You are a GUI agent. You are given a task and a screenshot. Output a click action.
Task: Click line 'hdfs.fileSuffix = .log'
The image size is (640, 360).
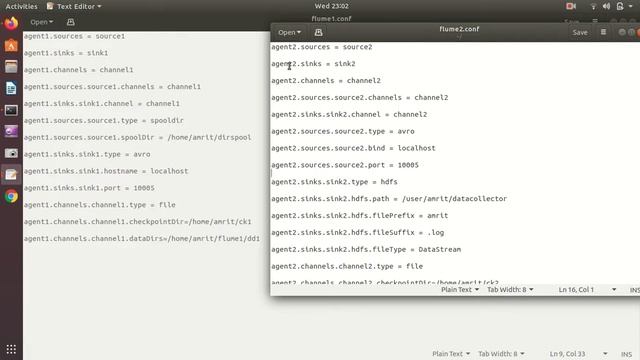[358, 233]
